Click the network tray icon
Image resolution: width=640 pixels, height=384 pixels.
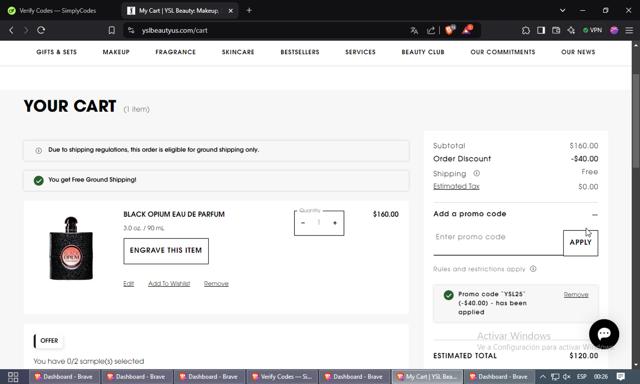tap(555, 377)
